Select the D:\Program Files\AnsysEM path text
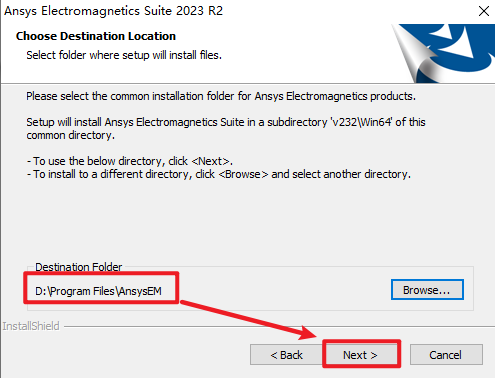 tap(98, 291)
